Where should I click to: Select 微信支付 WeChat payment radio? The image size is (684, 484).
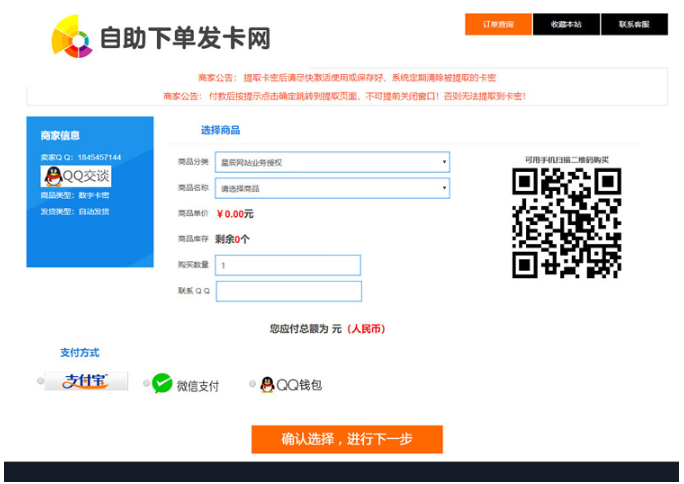[147, 383]
